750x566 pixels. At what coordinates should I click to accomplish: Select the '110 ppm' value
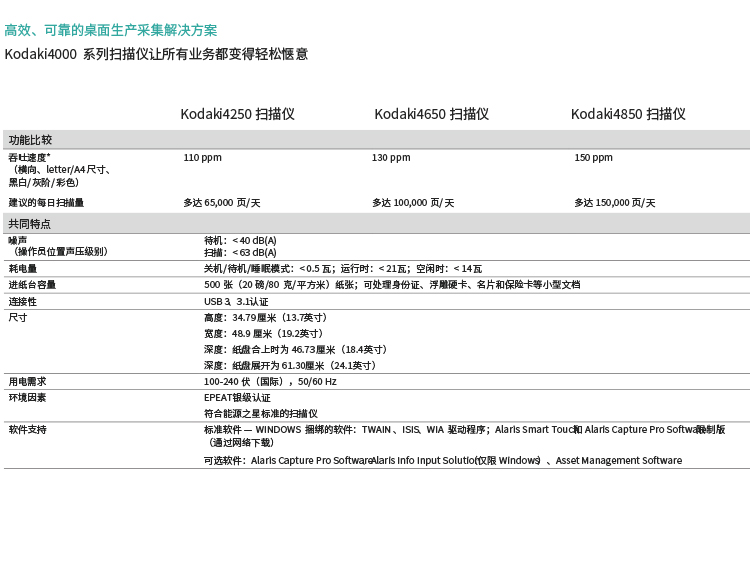click(x=202, y=157)
